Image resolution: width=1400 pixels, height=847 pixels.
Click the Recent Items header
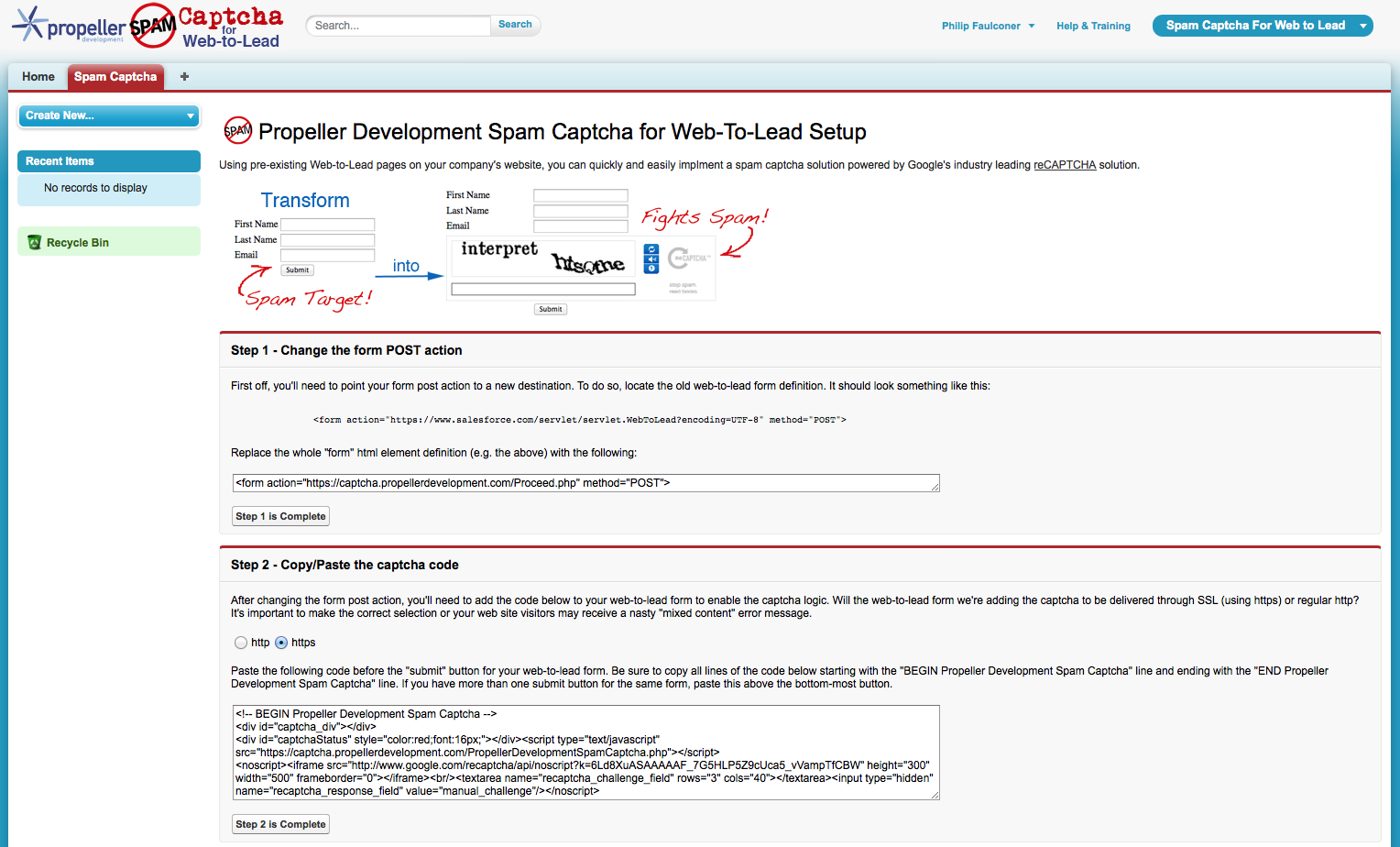(x=109, y=161)
